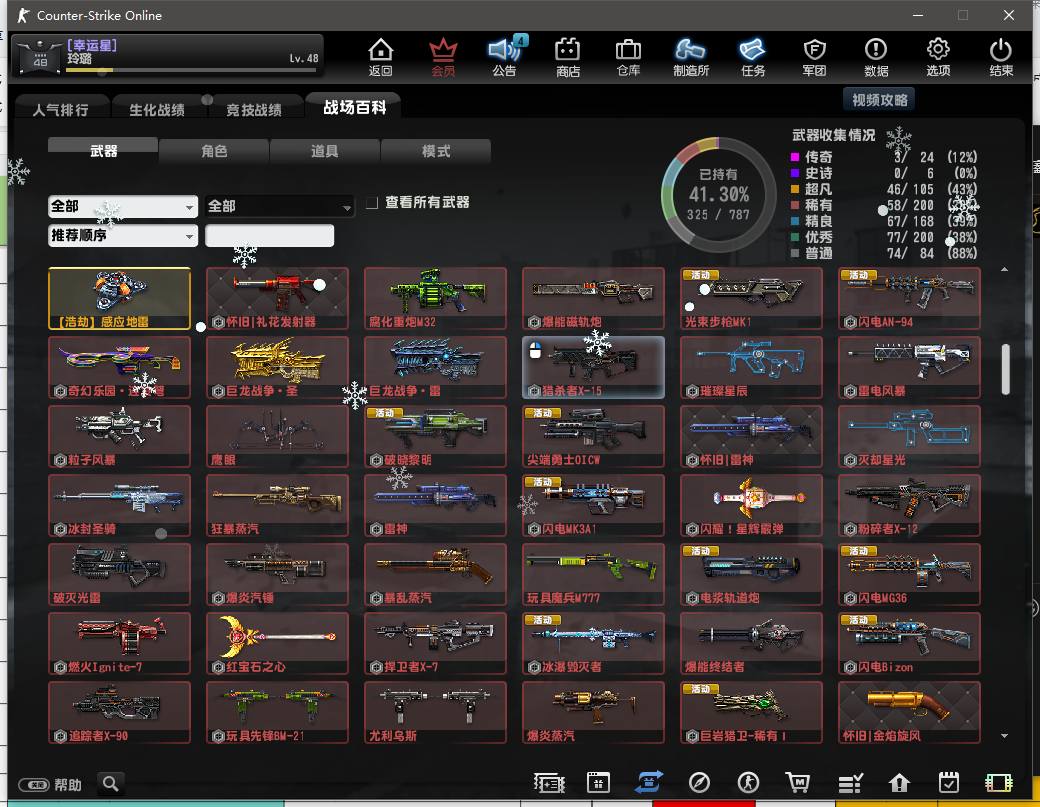Select the 腐化重炮M32 weapon card
This screenshot has height=807, width=1040.
(x=435, y=298)
